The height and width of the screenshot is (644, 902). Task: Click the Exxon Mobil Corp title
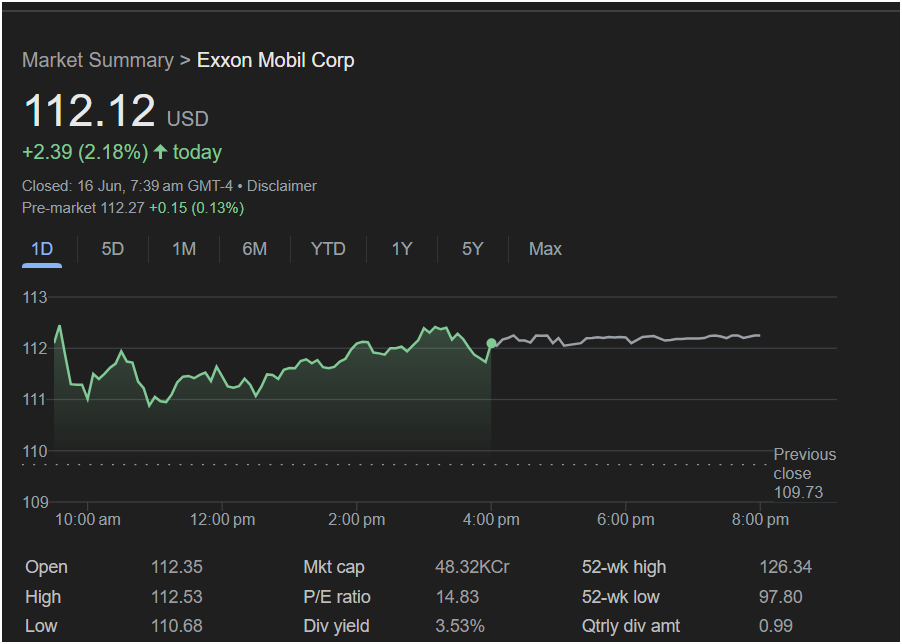(276, 60)
